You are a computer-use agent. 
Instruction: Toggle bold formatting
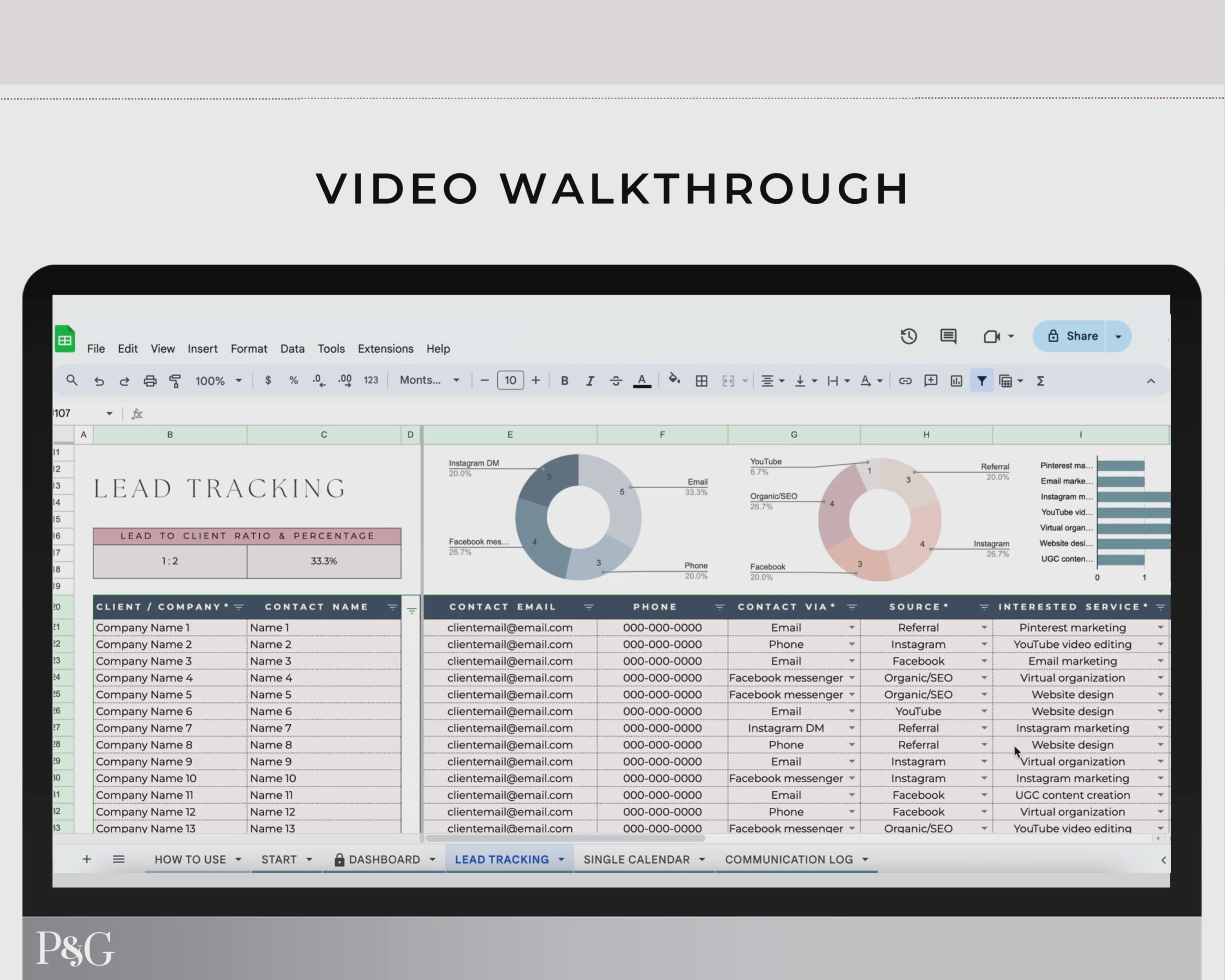tap(564, 381)
